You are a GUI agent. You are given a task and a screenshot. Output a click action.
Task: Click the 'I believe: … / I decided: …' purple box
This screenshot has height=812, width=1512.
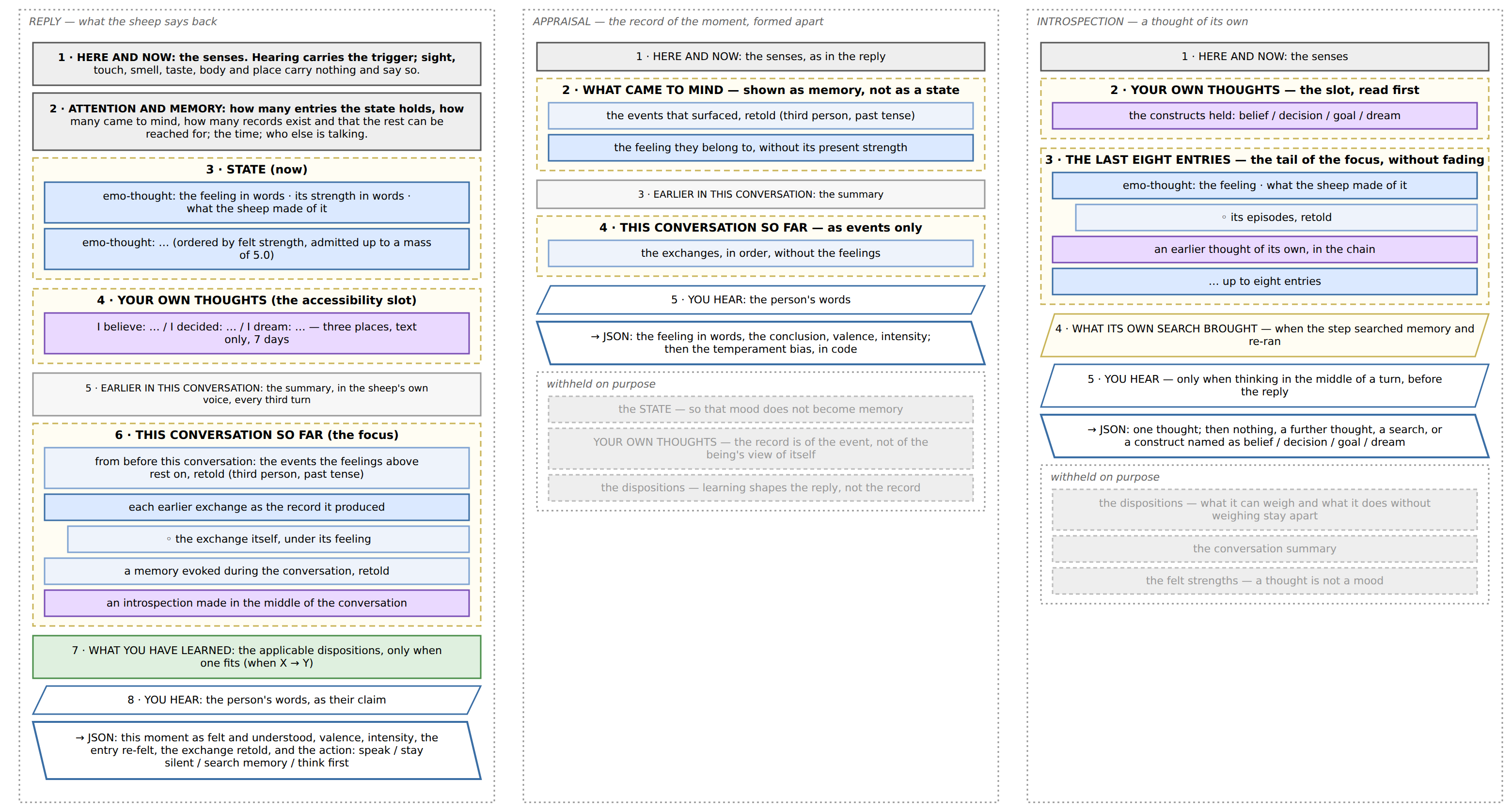point(256,333)
